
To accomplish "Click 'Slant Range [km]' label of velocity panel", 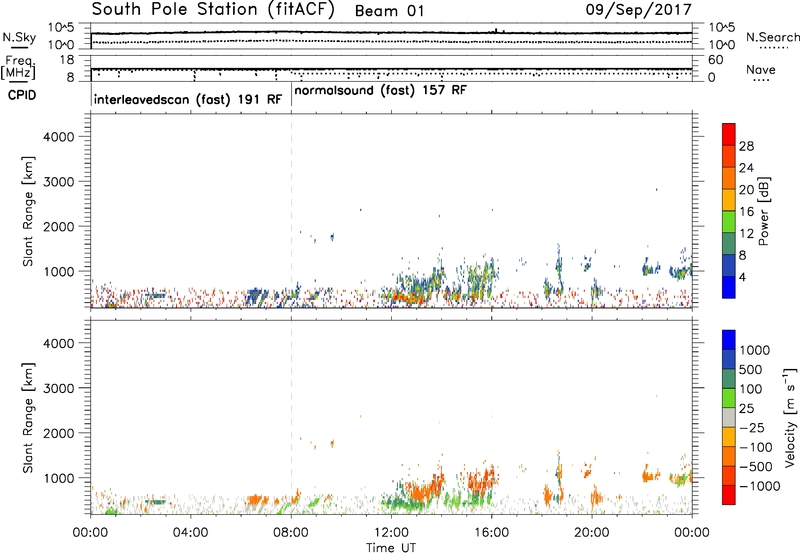I will tap(28, 418).
